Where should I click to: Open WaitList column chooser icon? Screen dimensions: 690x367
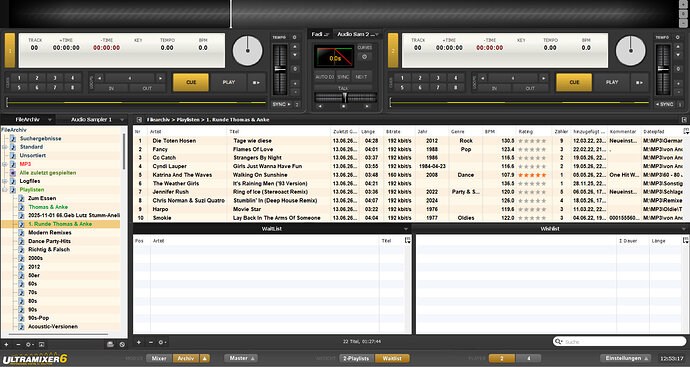[x=408, y=240]
